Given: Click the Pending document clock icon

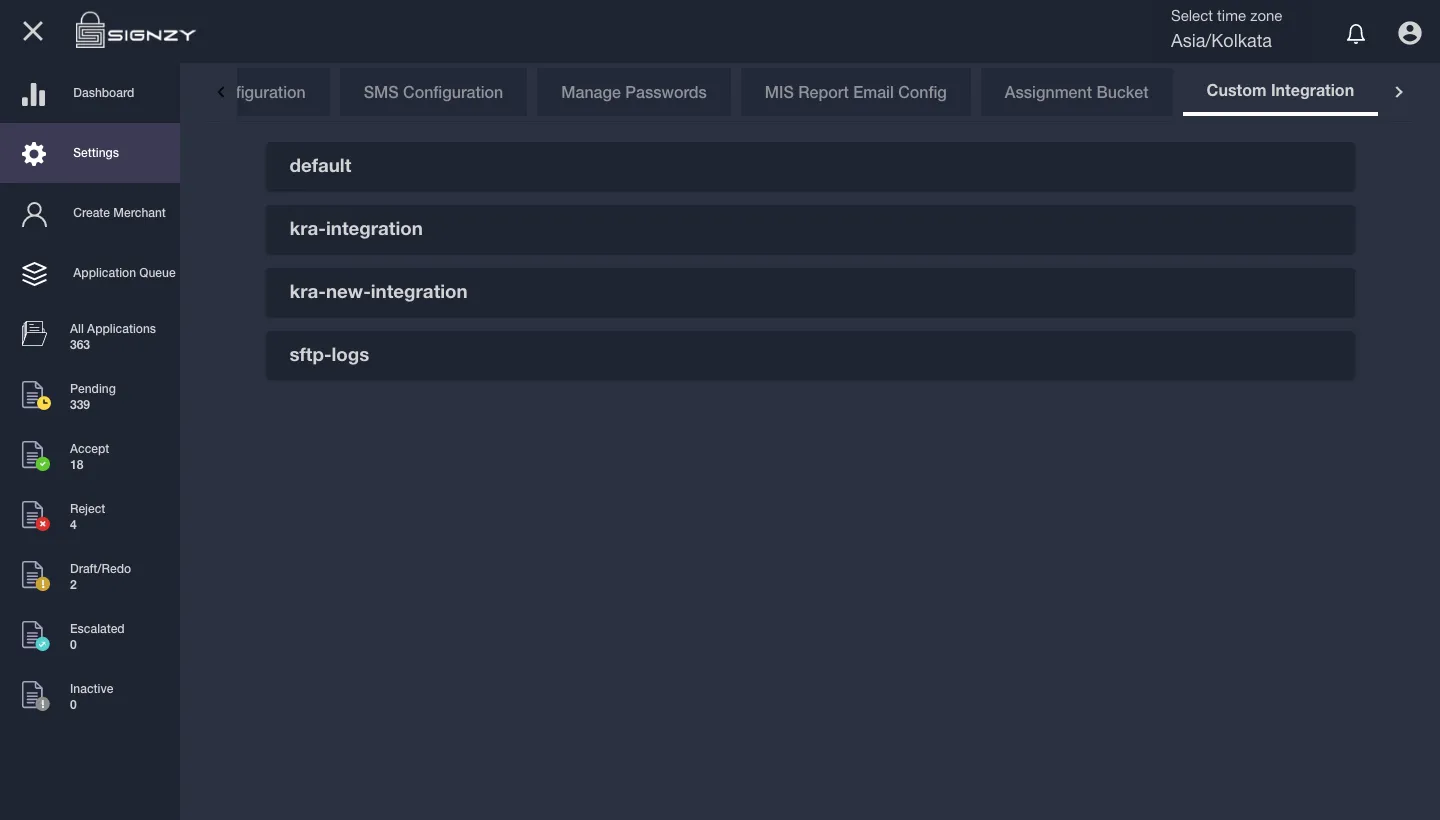Looking at the screenshot, I should coord(35,395).
